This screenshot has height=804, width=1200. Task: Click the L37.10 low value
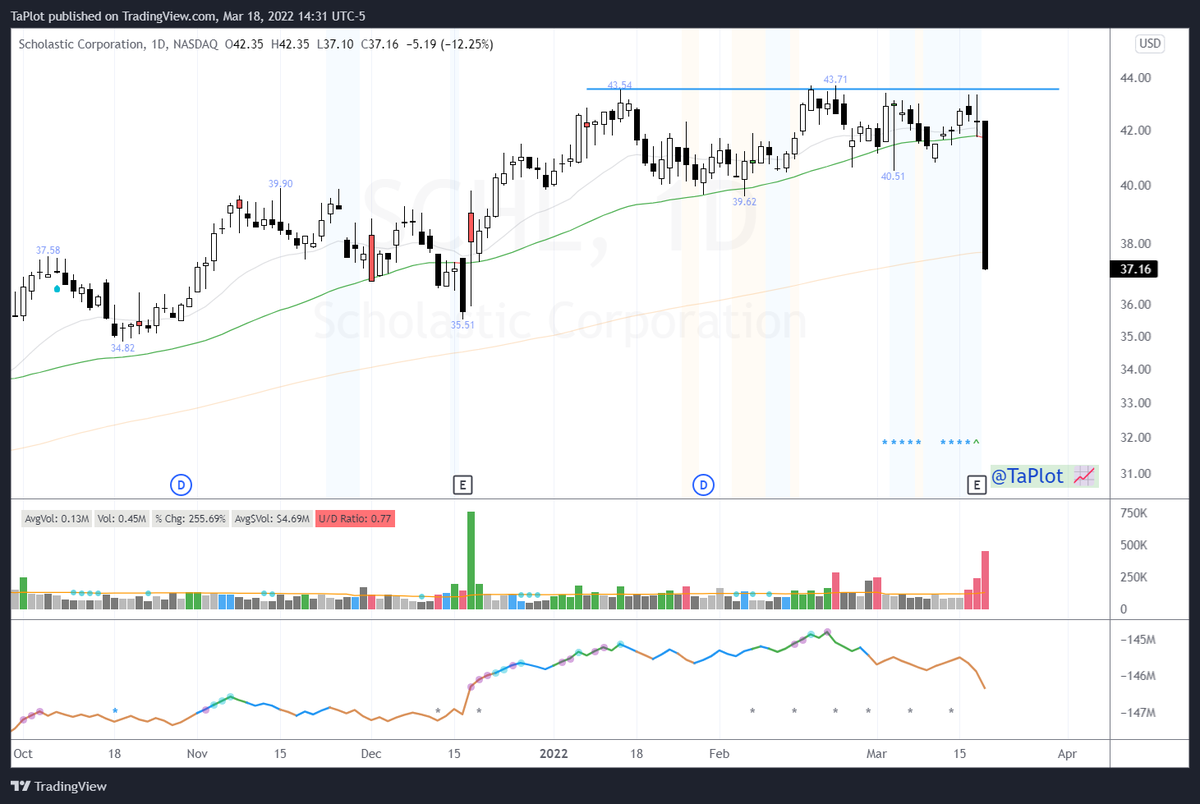pyautogui.click(x=343, y=44)
